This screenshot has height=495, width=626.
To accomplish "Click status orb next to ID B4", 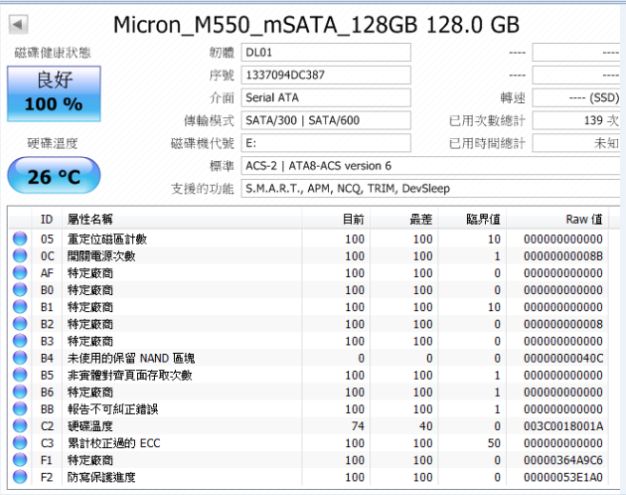I will click(x=19, y=358).
